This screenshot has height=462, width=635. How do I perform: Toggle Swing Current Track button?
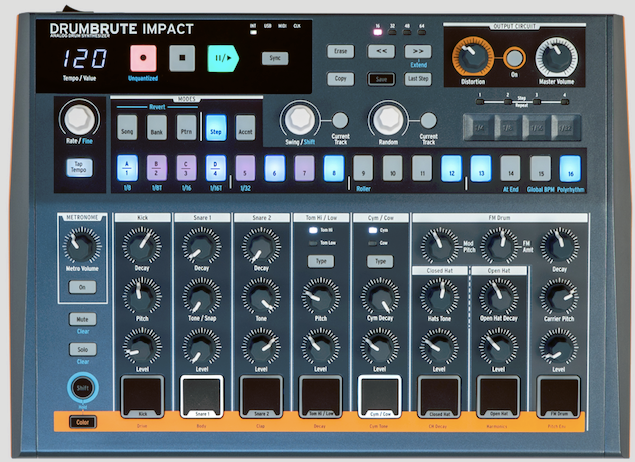point(340,120)
